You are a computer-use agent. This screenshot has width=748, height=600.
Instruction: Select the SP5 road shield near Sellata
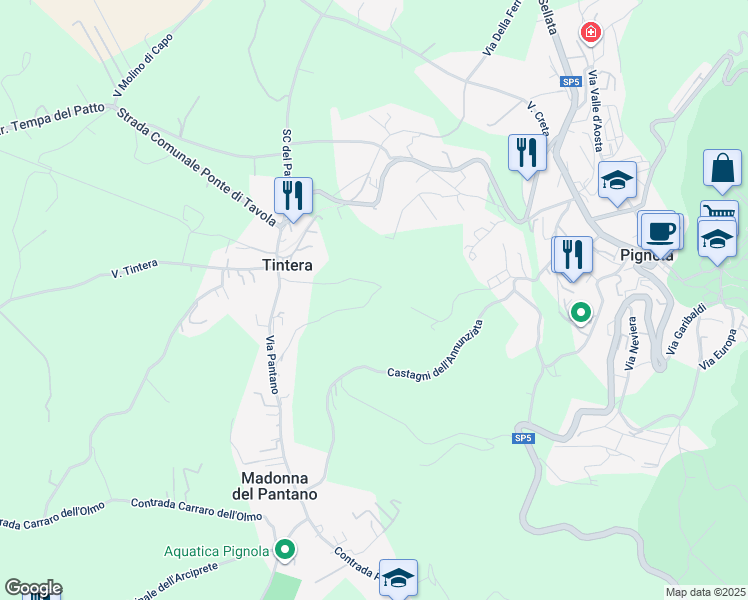571,82
